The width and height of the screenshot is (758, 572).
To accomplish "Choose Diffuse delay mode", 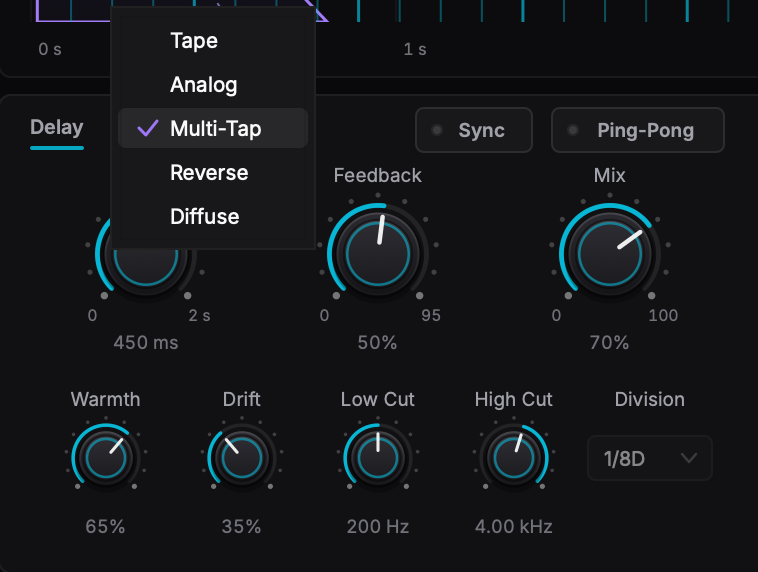I will coord(213,217).
